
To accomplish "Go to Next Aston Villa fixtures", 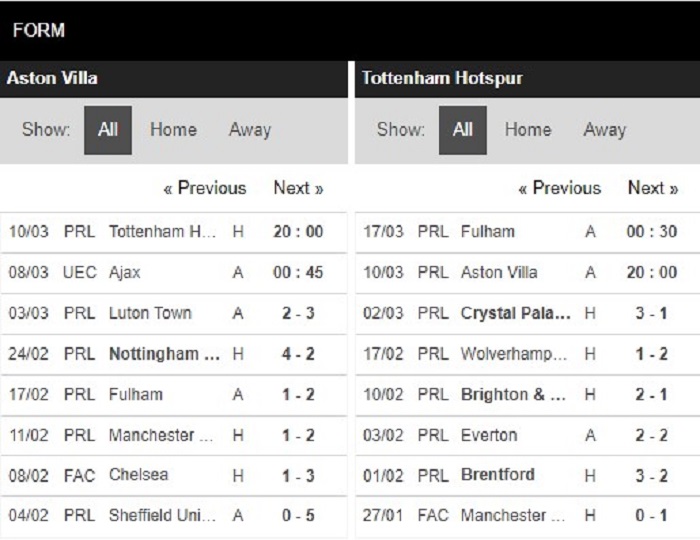I will coord(298,188).
